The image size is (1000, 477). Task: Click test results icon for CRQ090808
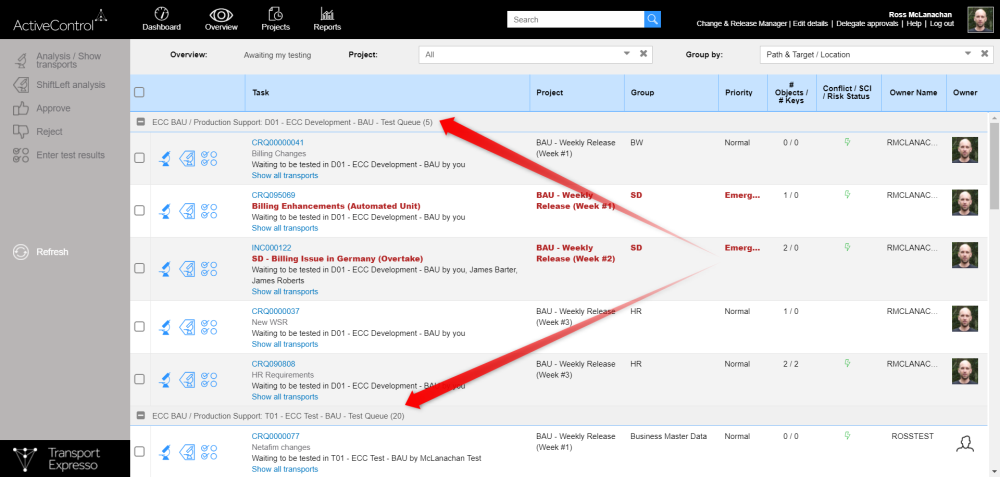209,379
